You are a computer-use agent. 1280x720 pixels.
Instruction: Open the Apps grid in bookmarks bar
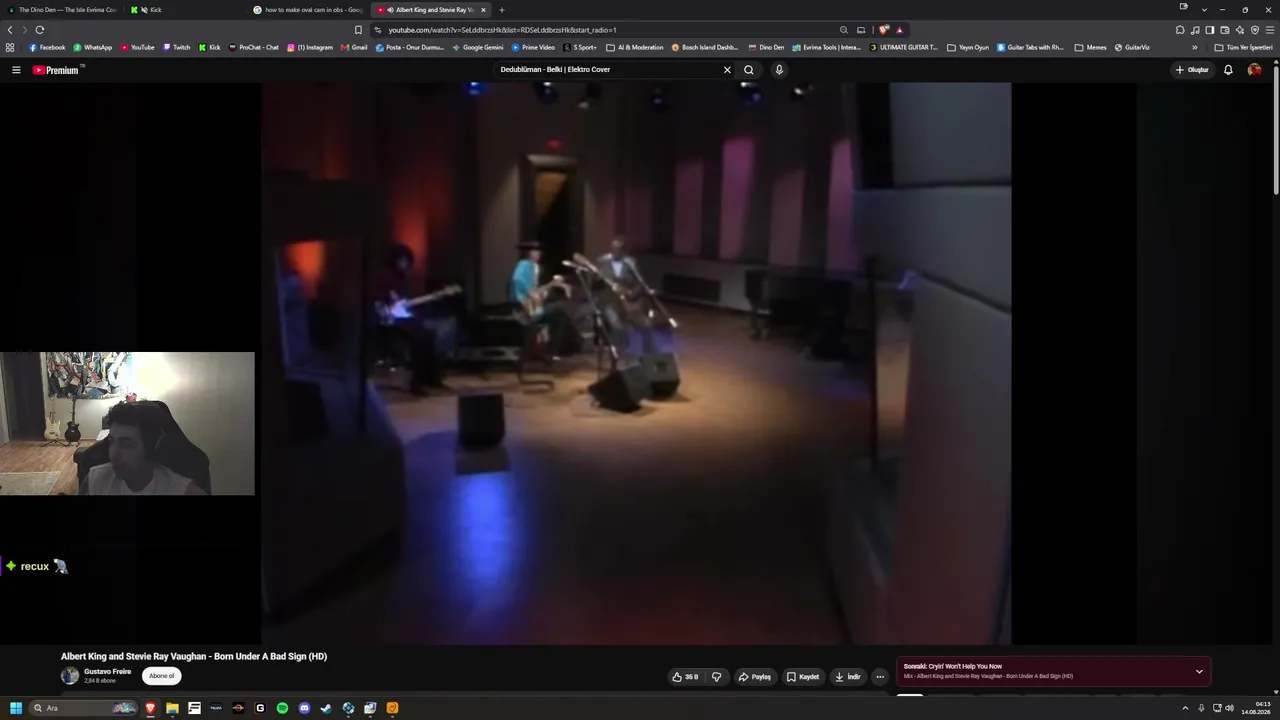(x=10, y=47)
